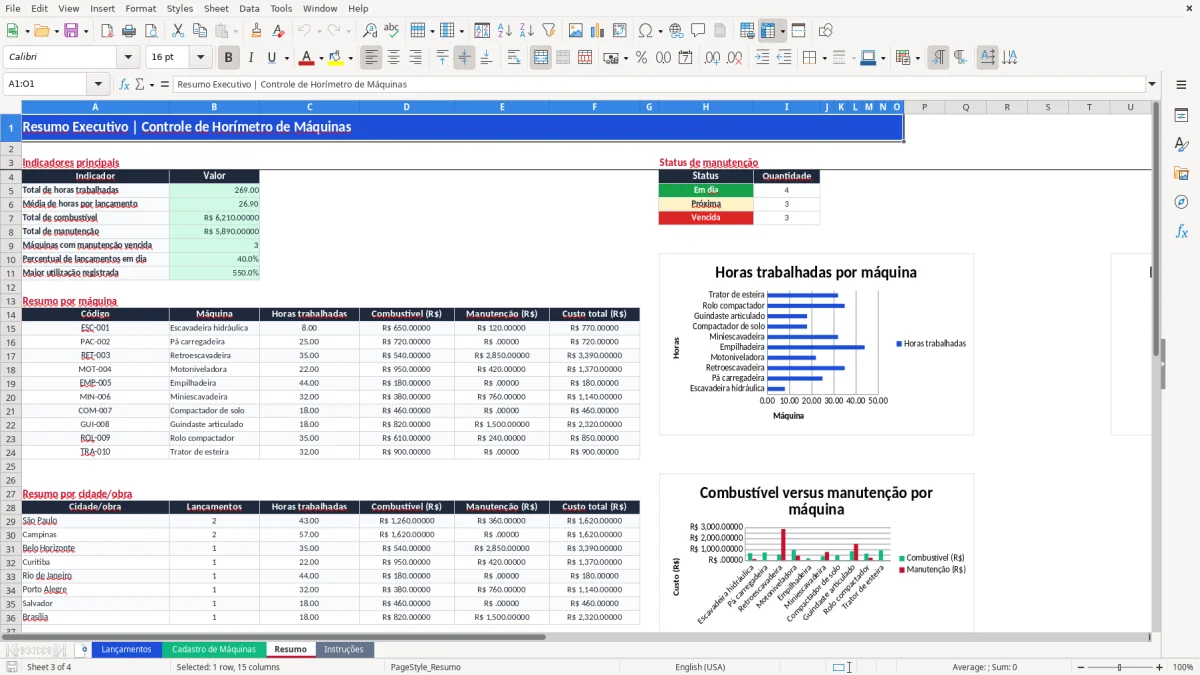The height and width of the screenshot is (675, 1200).
Task: Run the Spelling check icon
Action: tap(391, 31)
